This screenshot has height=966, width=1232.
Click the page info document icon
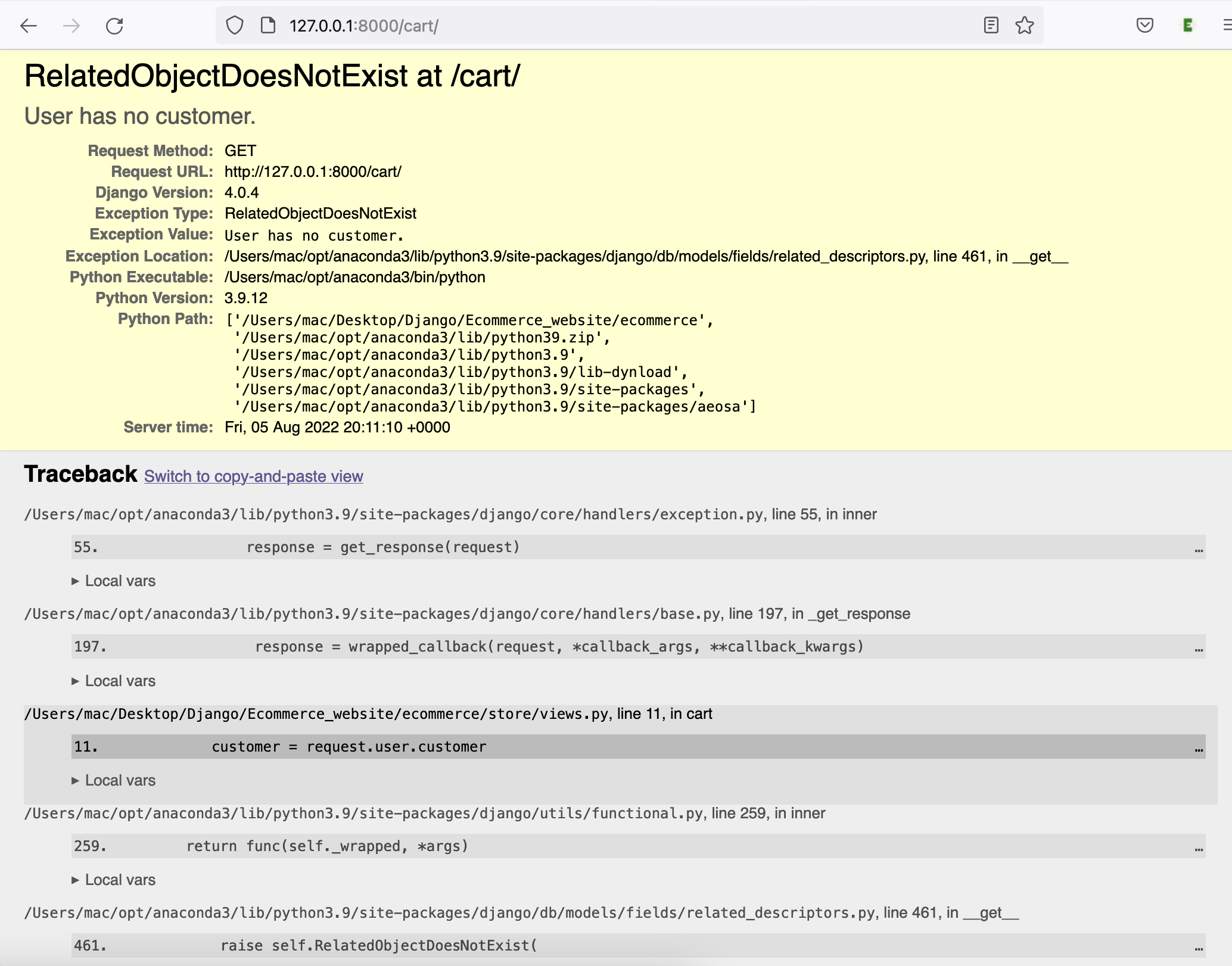[x=268, y=26]
